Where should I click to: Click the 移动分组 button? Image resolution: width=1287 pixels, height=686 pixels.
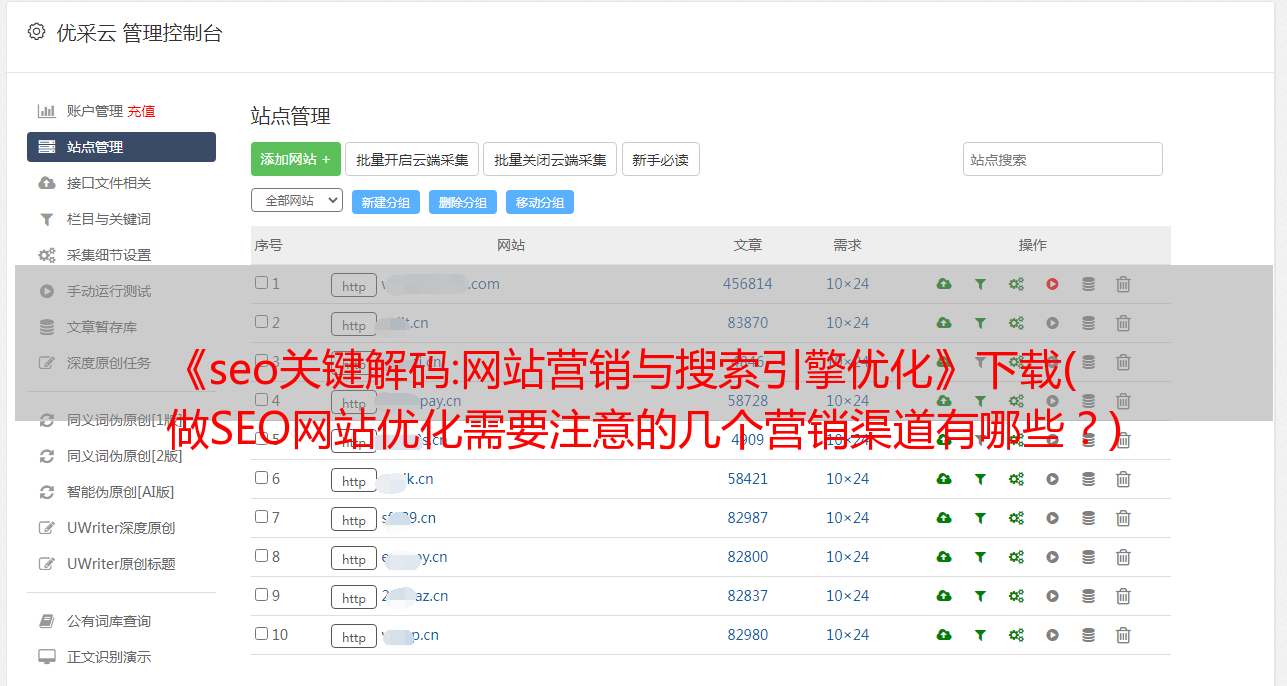click(540, 202)
